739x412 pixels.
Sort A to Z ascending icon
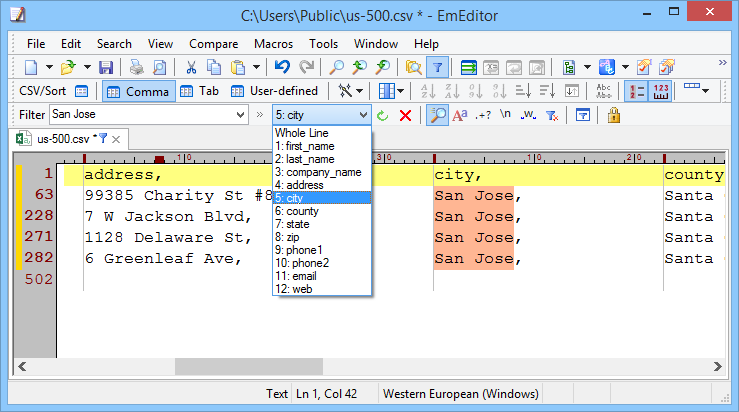tap(428, 91)
